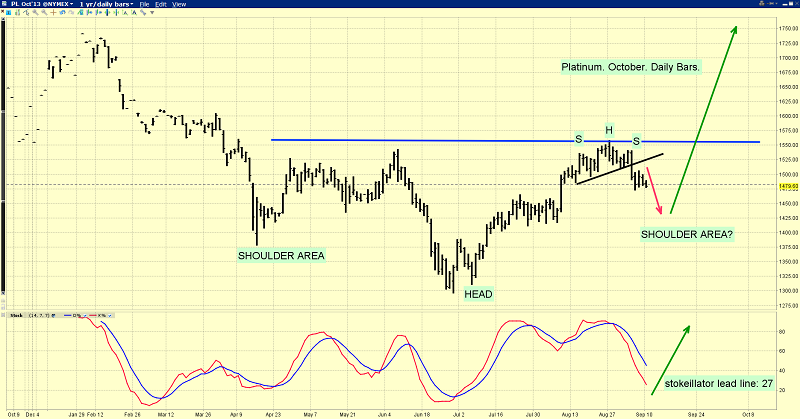Select the crosshair cursor tool

pos(54,12)
